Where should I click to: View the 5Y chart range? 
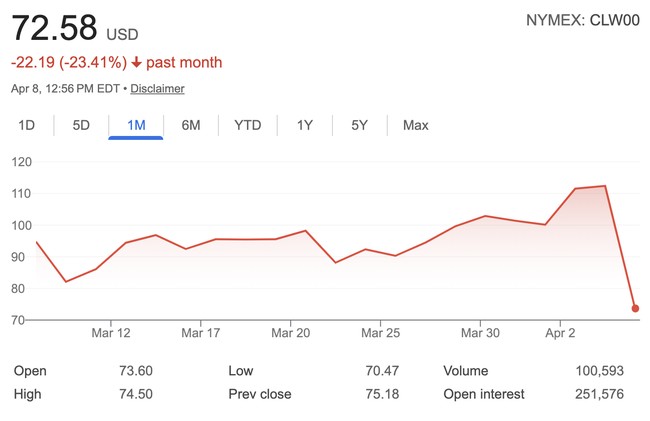pyautogui.click(x=359, y=125)
